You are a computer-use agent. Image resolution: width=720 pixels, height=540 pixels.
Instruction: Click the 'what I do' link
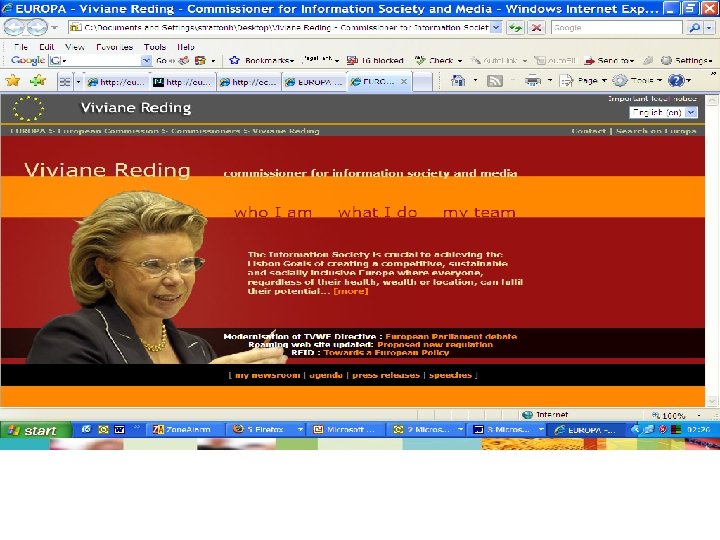pyautogui.click(x=377, y=212)
